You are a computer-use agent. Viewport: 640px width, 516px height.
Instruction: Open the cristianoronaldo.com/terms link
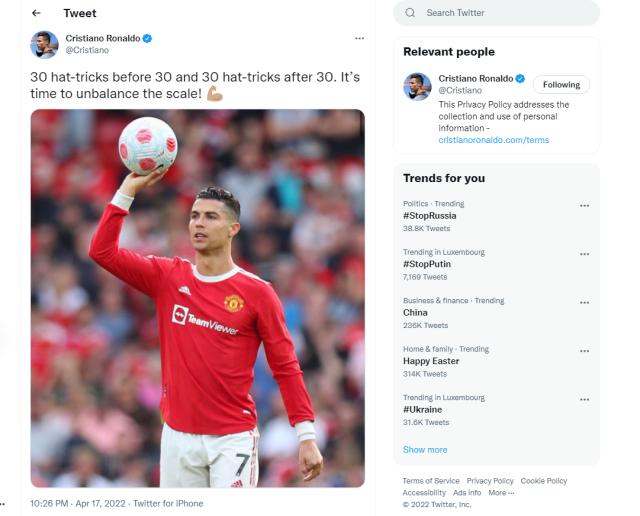tap(494, 140)
